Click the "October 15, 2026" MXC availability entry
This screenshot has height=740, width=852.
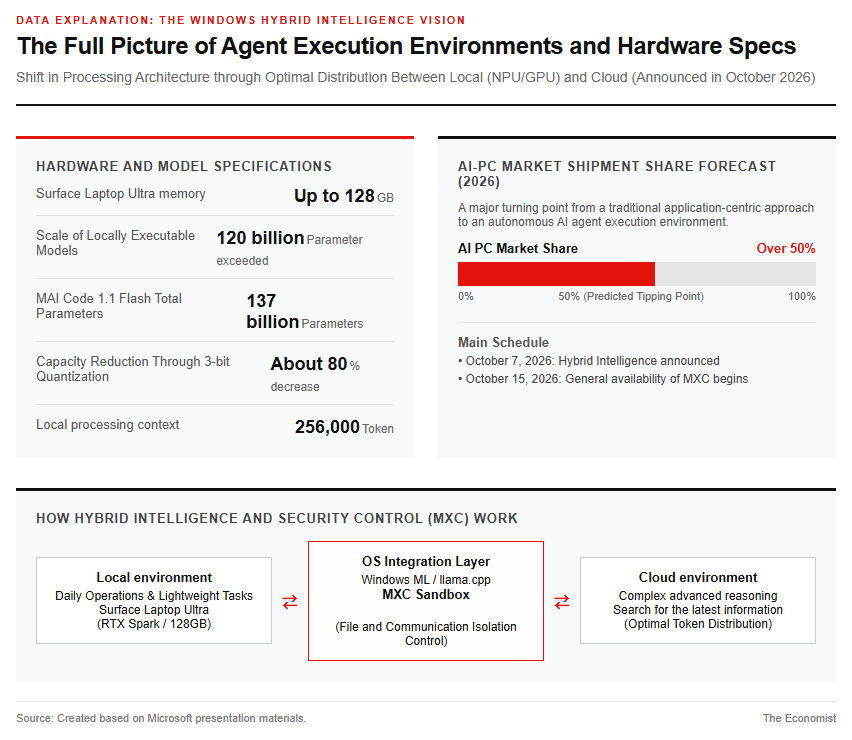(x=603, y=379)
